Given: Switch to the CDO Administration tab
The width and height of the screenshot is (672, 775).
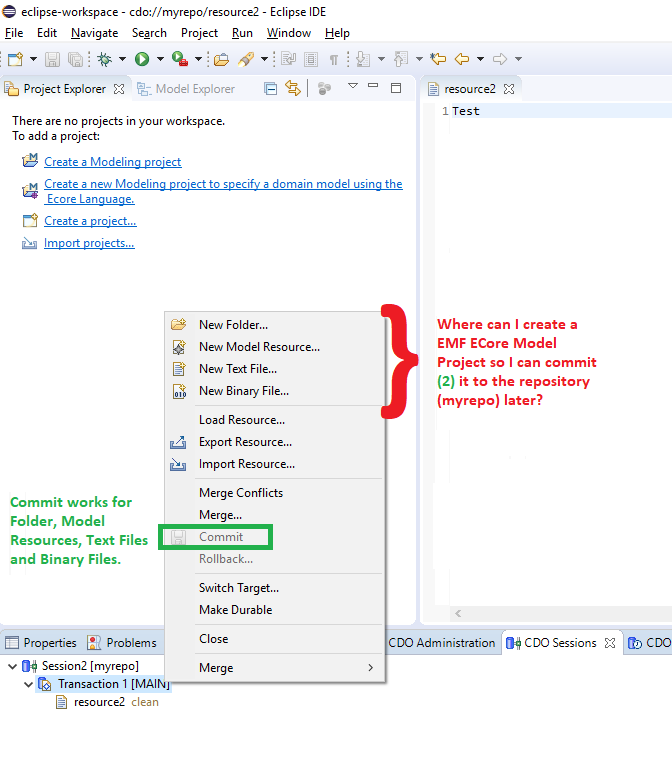Looking at the screenshot, I should tap(441, 643).
